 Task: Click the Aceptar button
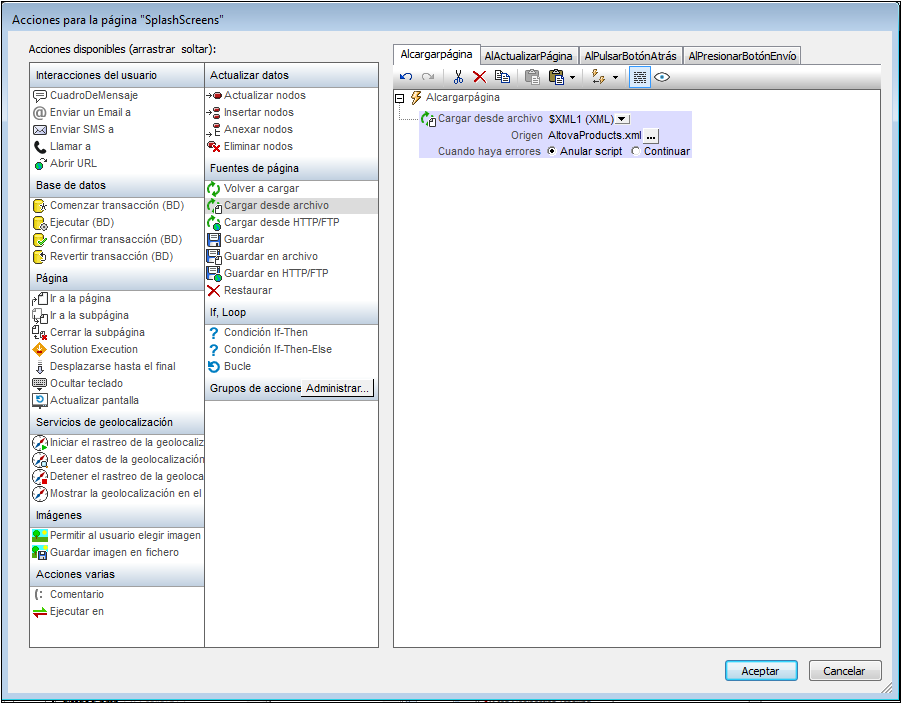760,671
